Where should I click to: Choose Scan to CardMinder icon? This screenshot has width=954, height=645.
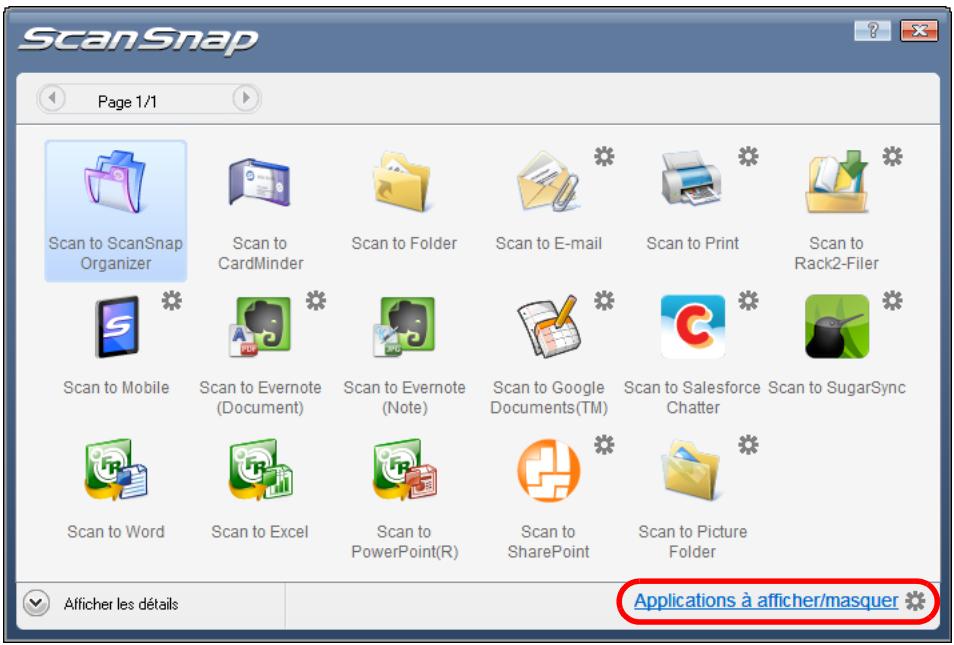pyautogui.click(x=260, y=181)
